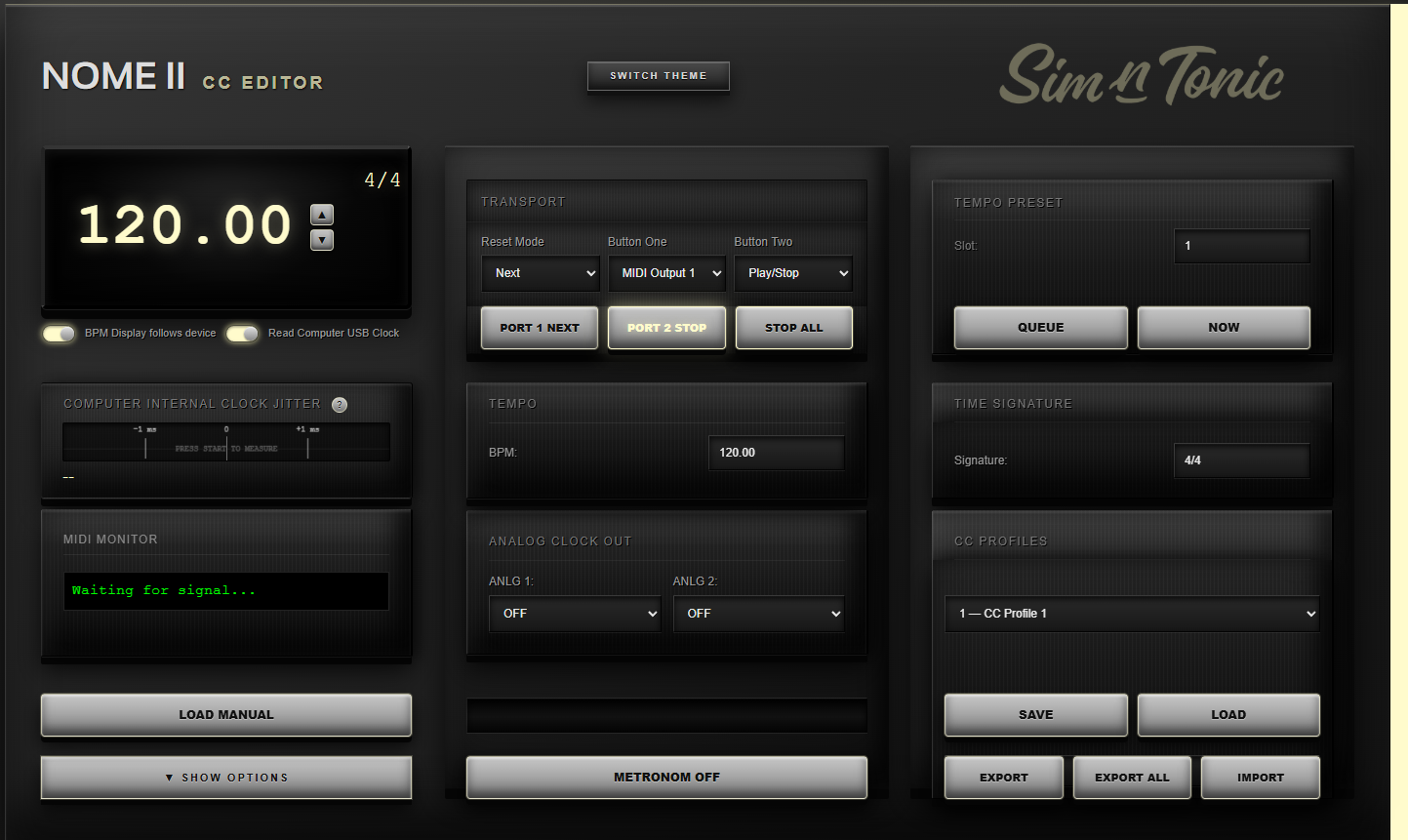
Task: Click the Sim'n Tonic logo
Action: (1142, 75)
